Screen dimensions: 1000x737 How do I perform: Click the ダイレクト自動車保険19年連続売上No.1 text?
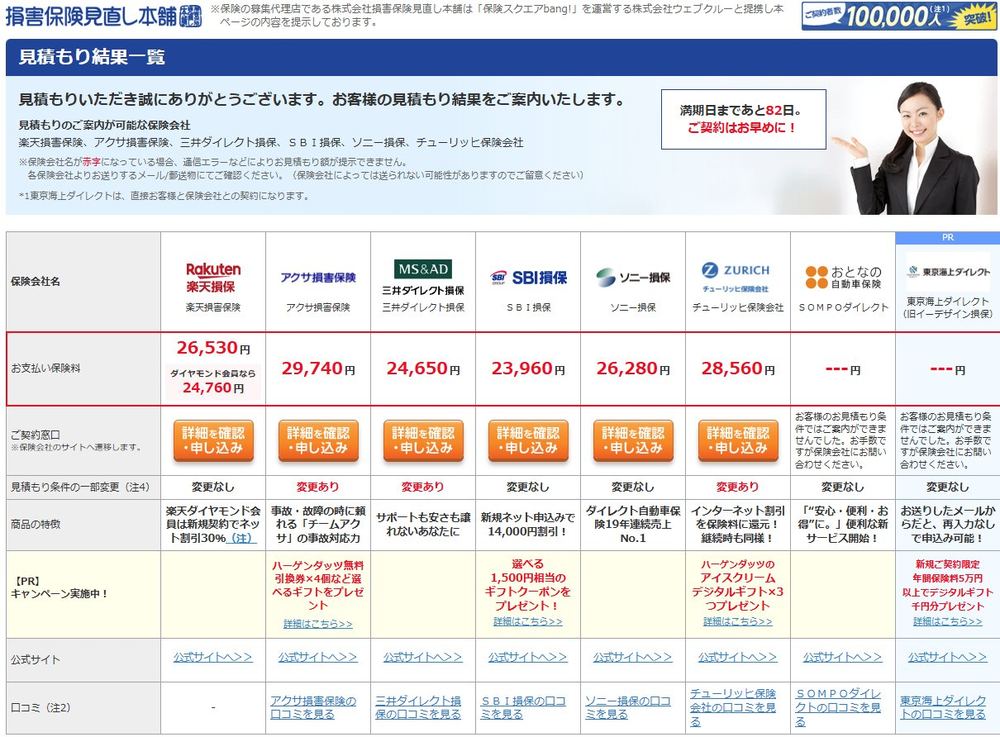click(633, 525)
